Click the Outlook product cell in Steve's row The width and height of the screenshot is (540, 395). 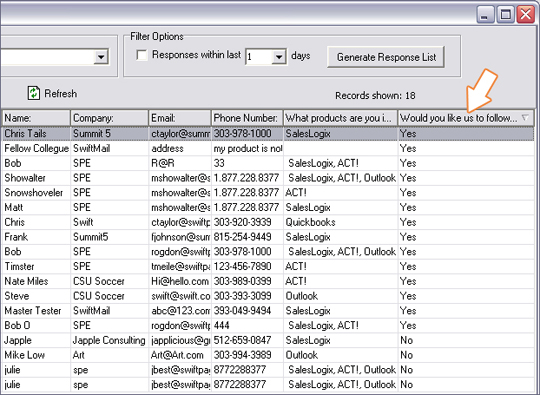[341, 296]
